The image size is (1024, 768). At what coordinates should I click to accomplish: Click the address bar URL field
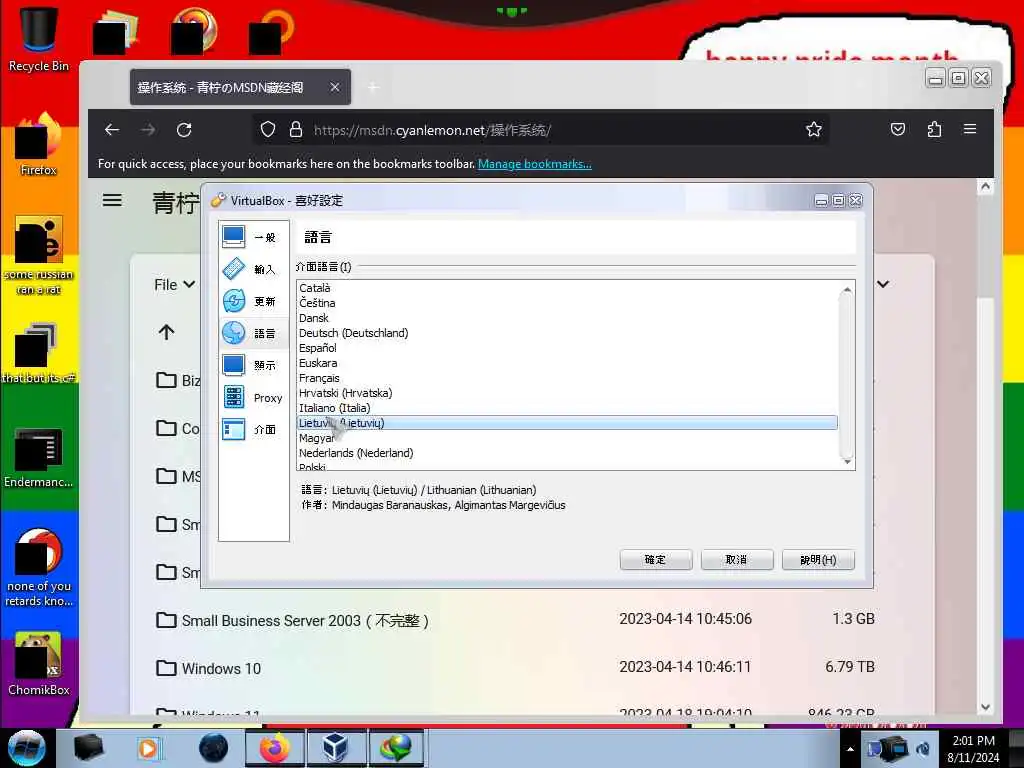click(541, 129)
